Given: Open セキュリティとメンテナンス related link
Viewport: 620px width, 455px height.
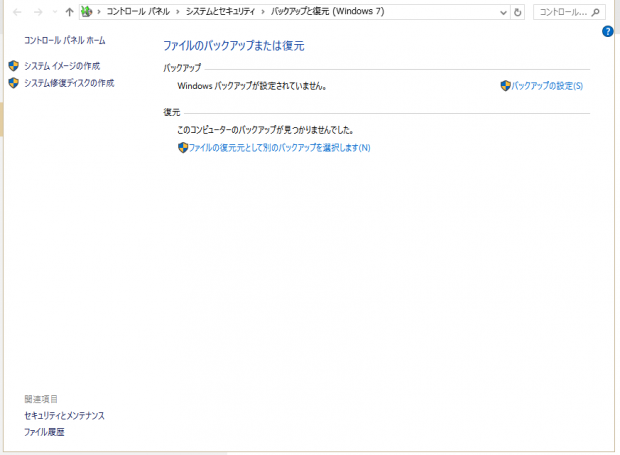Looking at the screenshot, I should coord(64,415).
